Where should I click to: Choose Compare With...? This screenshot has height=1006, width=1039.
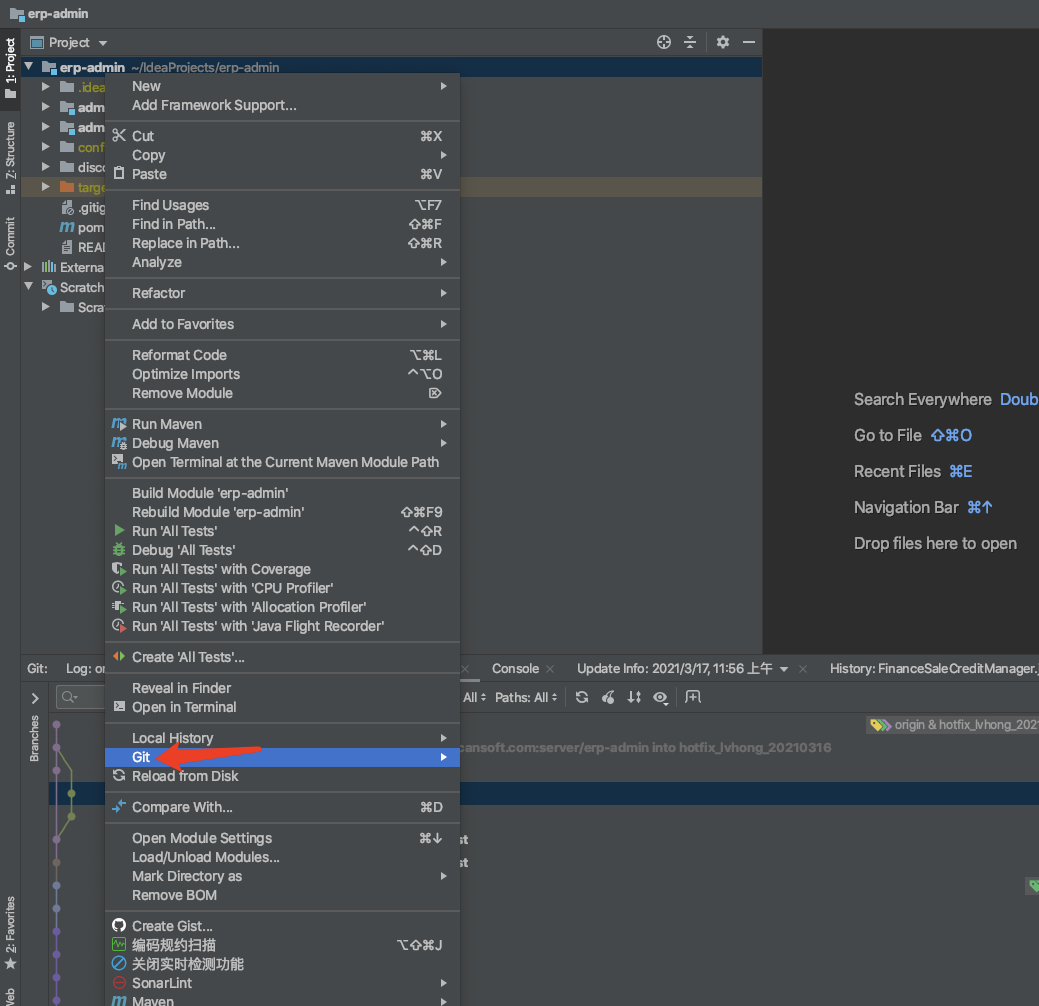tap(282, 807)
